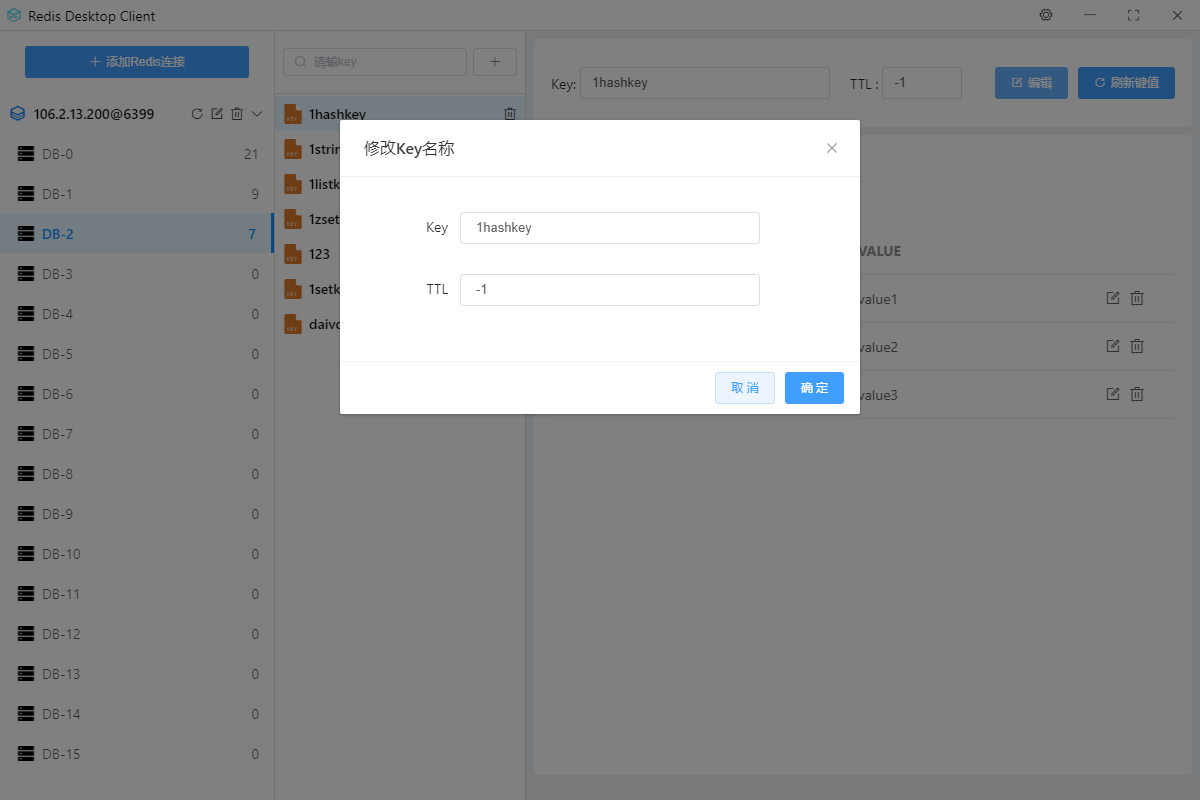Choose database DB-8
This screenshot has width=1200, height=800.
(137, 474)
